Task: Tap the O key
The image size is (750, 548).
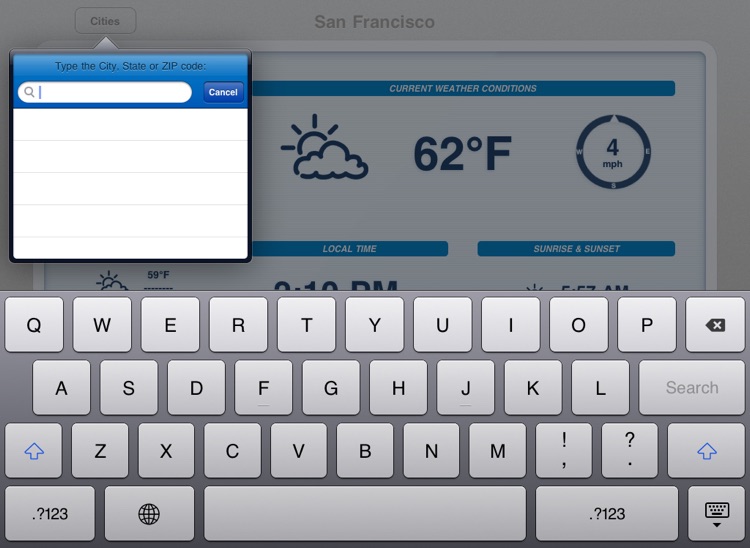Action: (x=579, y=325)
